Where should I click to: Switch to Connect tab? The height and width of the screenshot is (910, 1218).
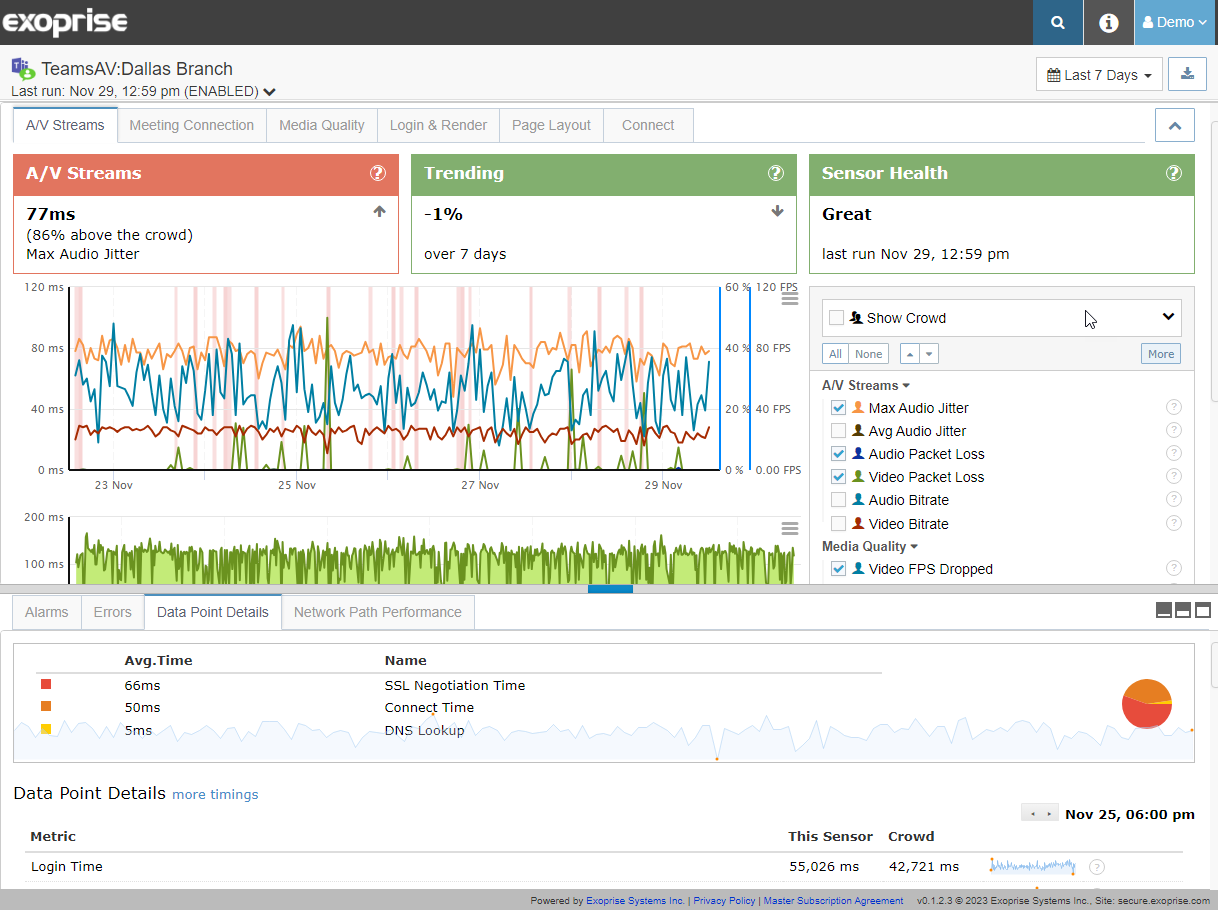648,125
